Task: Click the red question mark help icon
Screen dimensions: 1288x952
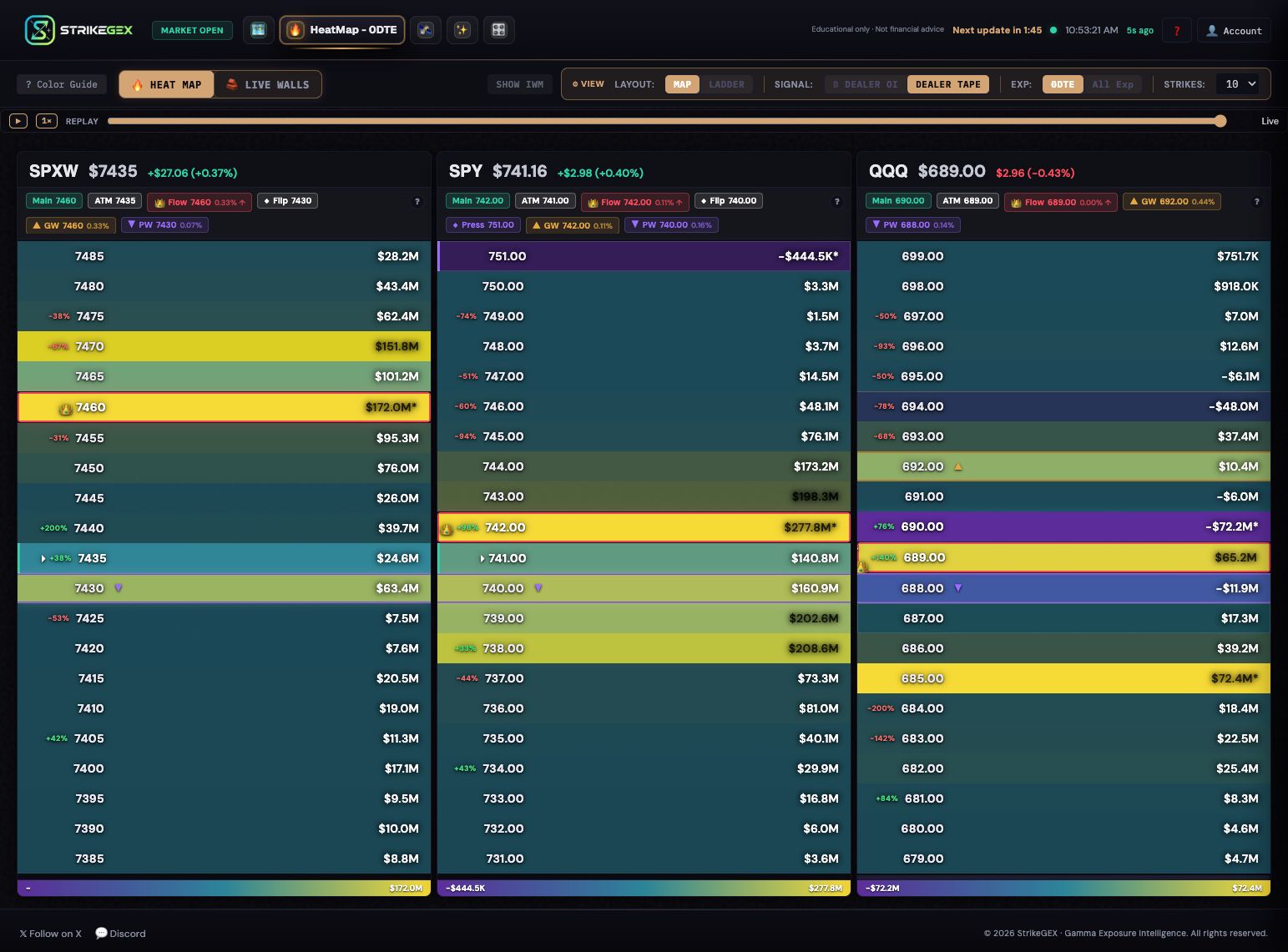Action: click(x=1177, y=31)
